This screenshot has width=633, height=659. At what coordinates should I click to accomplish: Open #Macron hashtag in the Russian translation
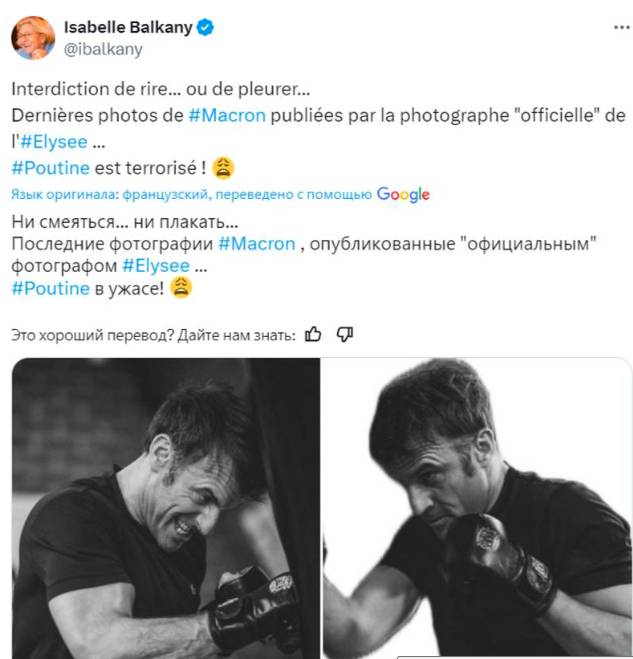pos(256,243)
